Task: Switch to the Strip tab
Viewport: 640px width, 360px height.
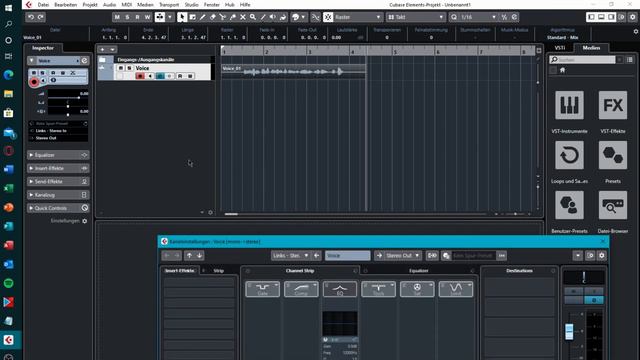Action: point(219,271)
